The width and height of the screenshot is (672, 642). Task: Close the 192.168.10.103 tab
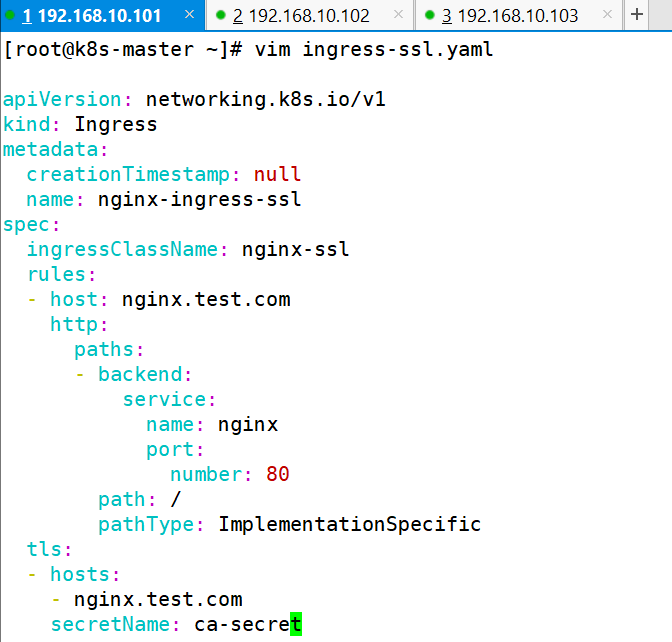coord(607,15)
